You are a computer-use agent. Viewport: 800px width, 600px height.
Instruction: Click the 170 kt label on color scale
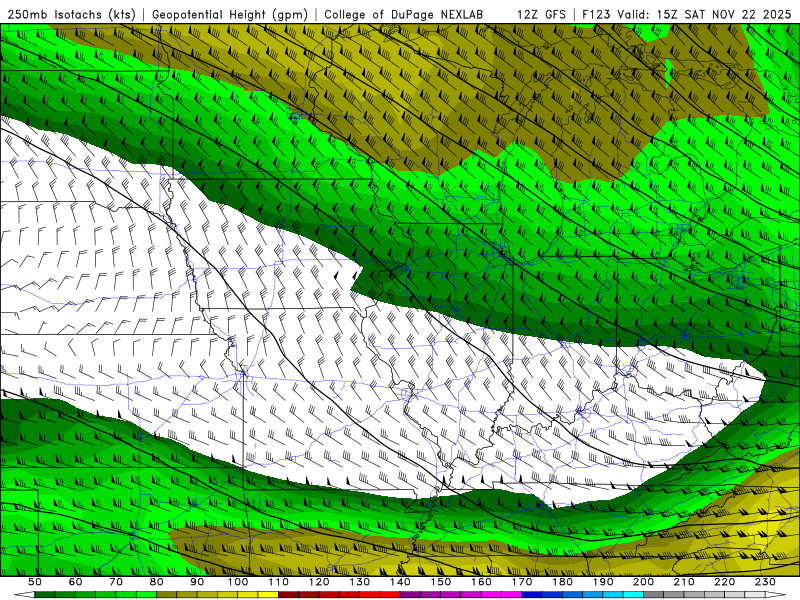tap(522, 582)
